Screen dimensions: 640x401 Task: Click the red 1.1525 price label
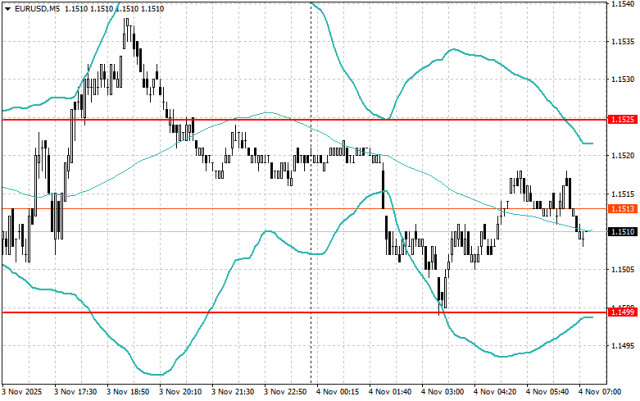tap(622, 120)
